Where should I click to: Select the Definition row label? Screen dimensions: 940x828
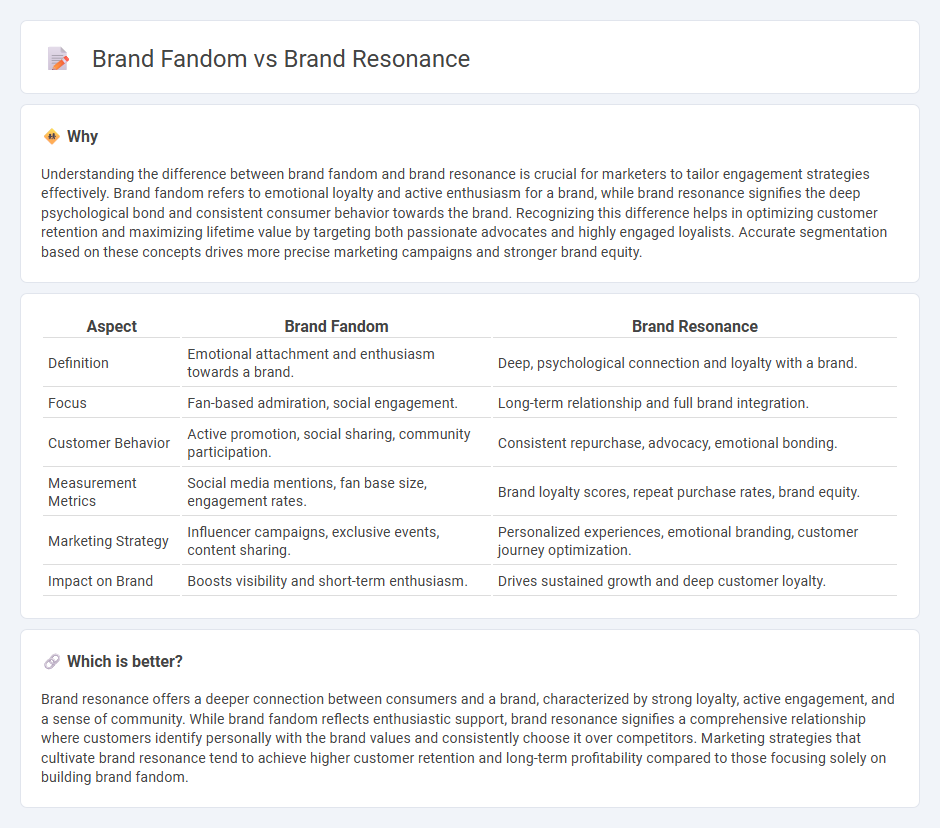tap(79, 363)
